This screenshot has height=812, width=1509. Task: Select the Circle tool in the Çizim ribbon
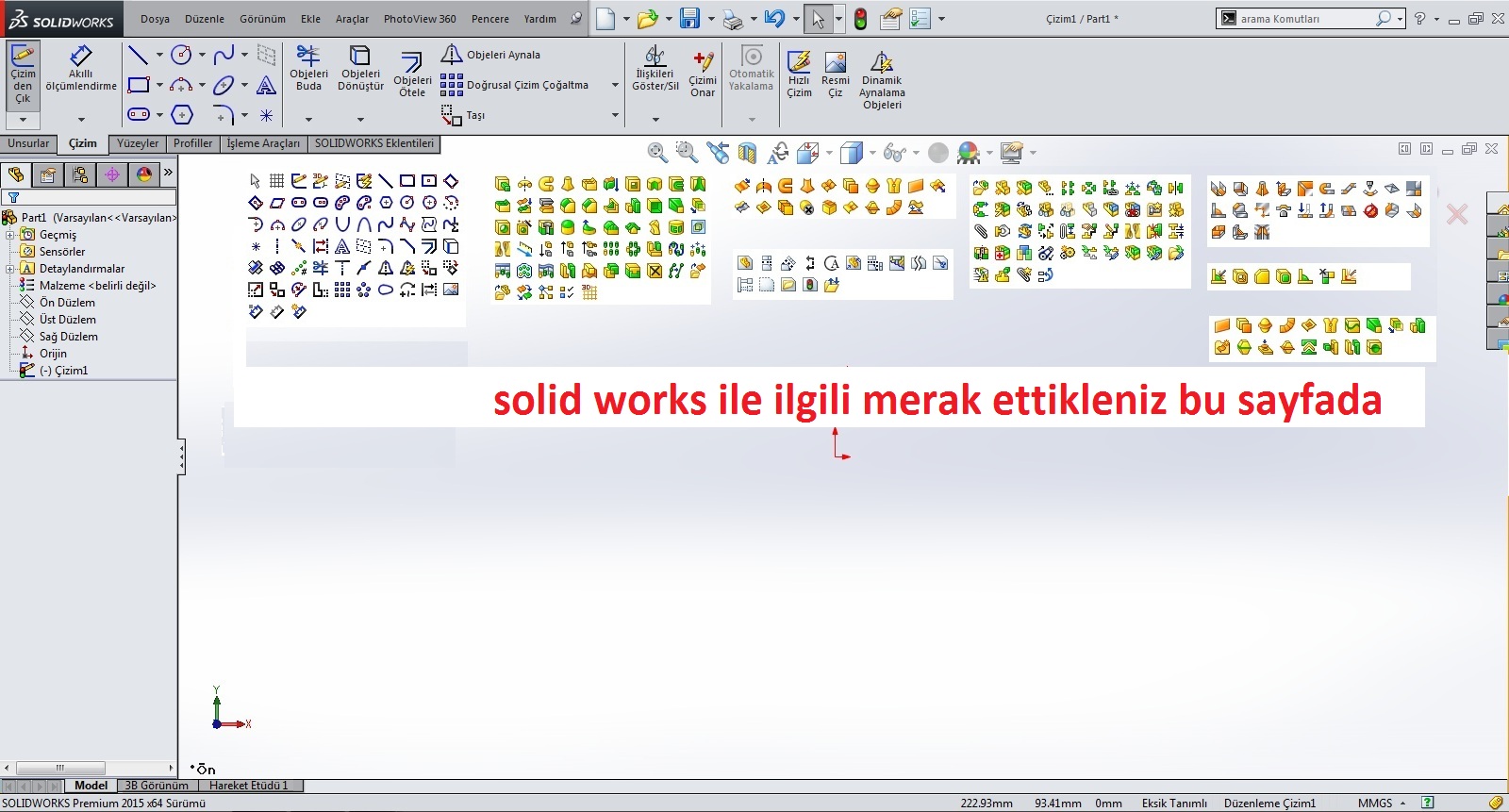tap(181, 55)
